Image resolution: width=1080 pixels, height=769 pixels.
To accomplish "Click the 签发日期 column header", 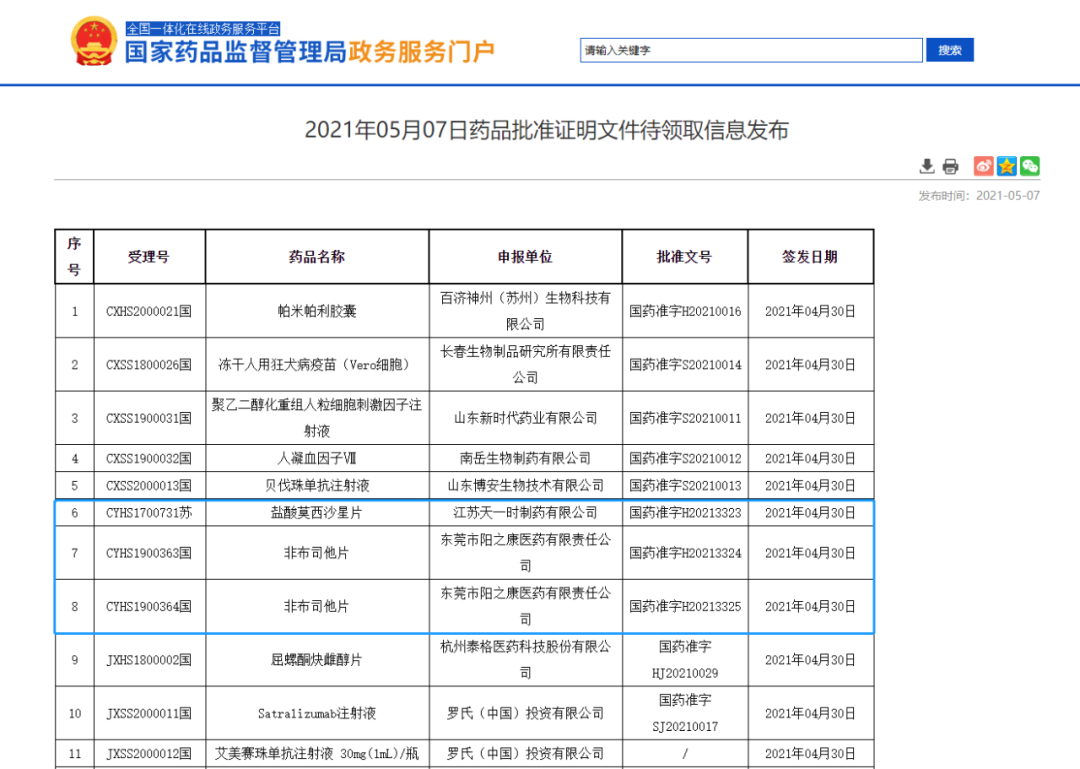I will (x=810, y=257).
